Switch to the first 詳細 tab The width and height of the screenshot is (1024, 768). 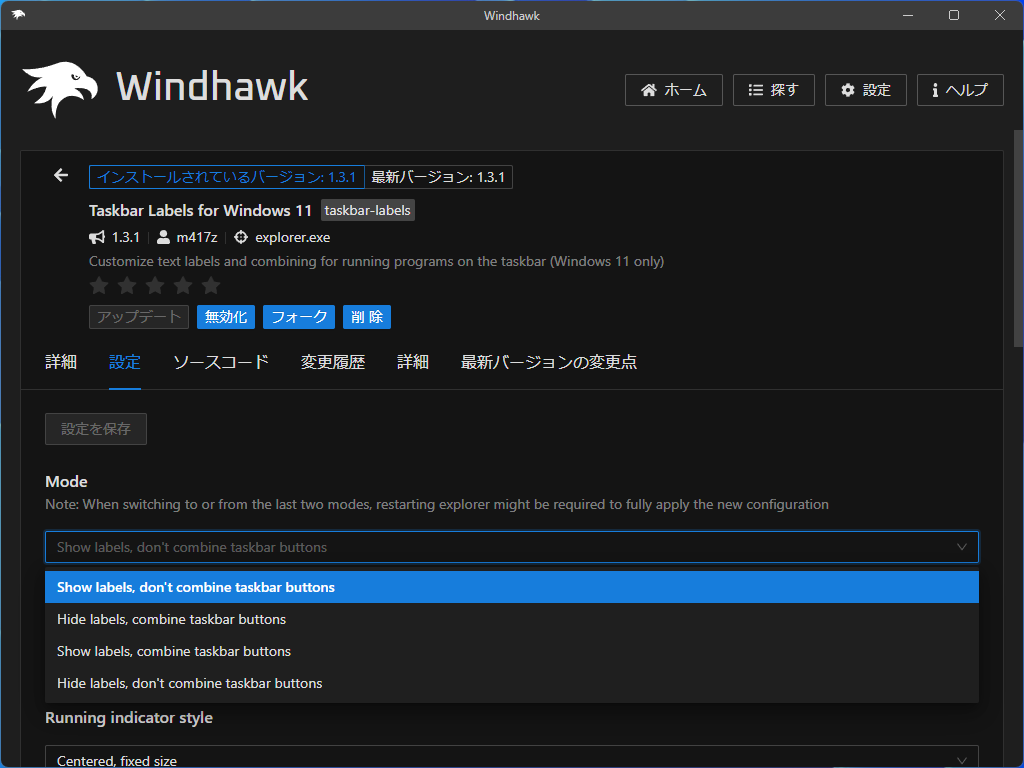pos(61,362)
